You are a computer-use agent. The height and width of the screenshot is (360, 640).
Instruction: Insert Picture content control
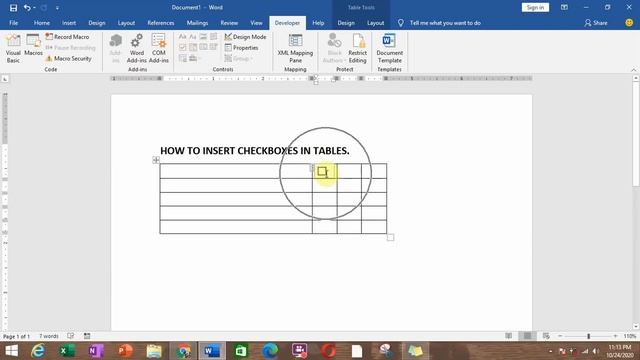pyautogui.click(x=203, y=37)
